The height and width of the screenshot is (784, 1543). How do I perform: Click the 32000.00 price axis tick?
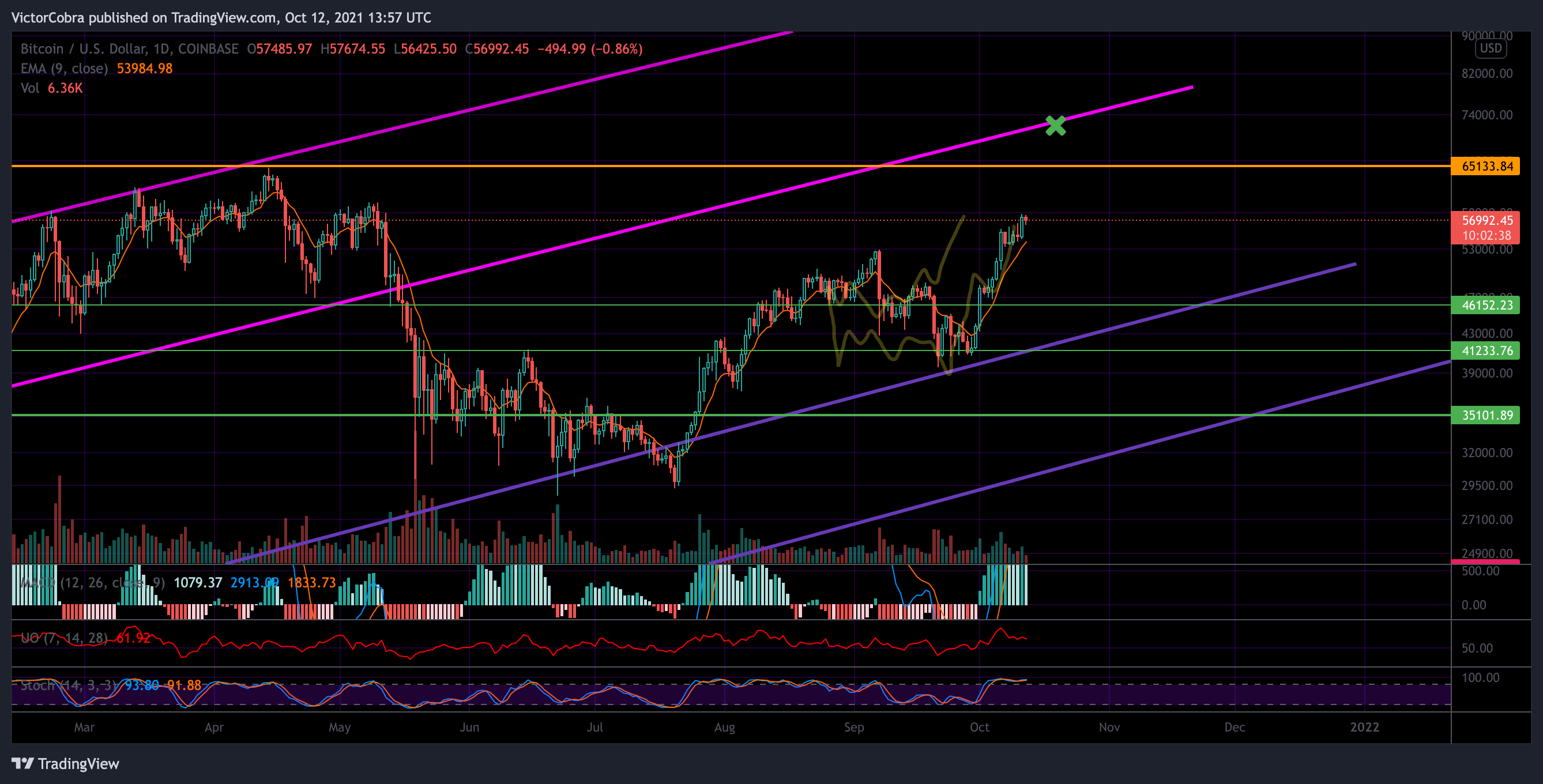[1486, 453]
